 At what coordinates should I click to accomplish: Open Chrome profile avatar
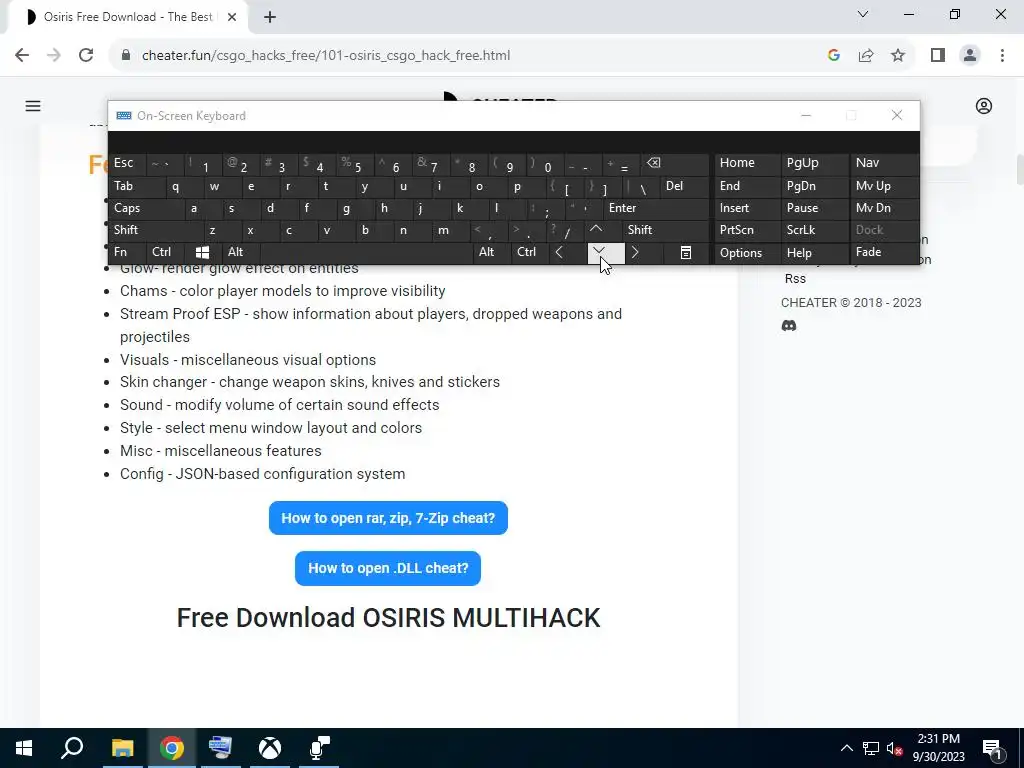(970, 56)
